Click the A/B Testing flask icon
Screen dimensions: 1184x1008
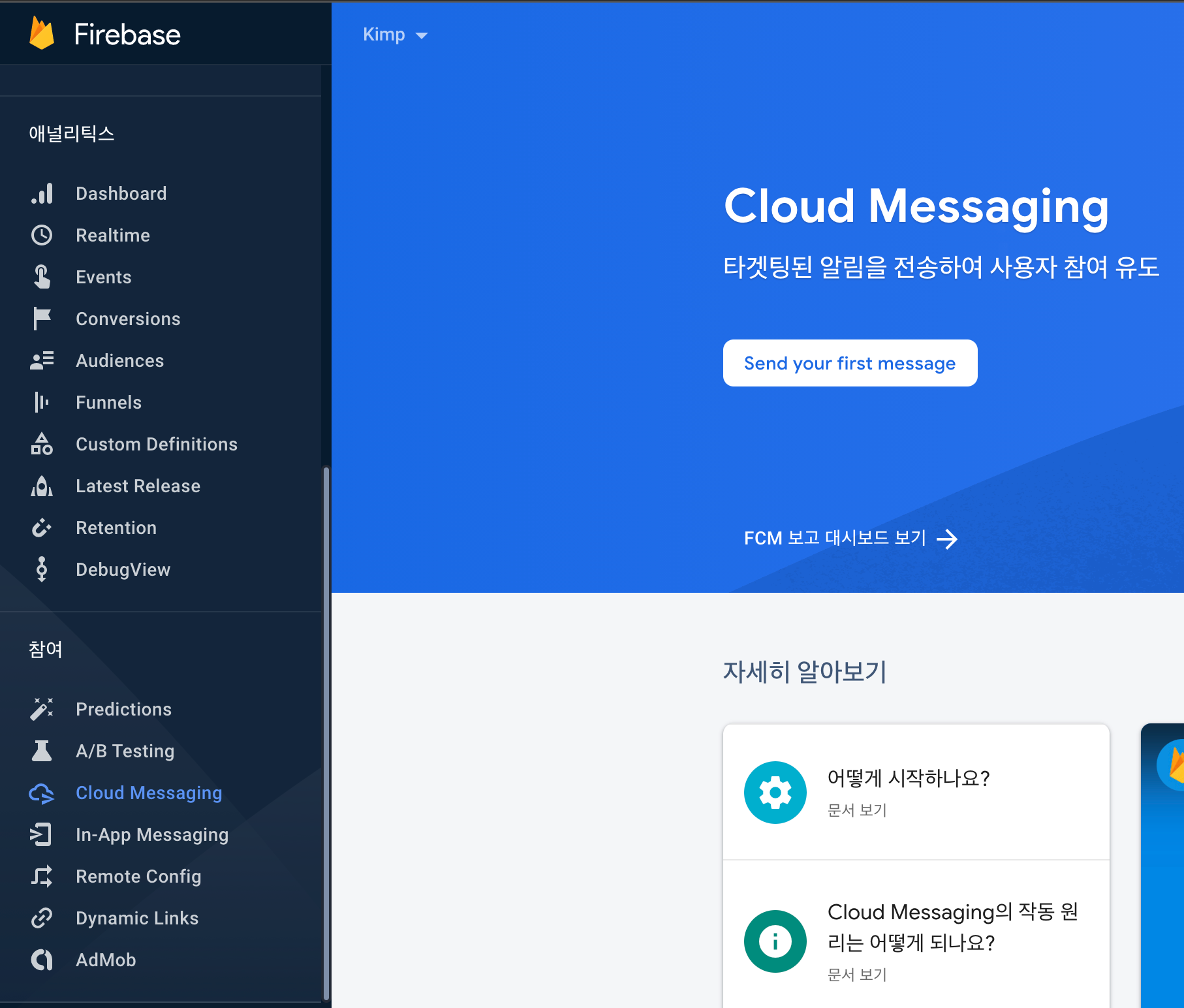pyautogui.click(x=42, y=751)
